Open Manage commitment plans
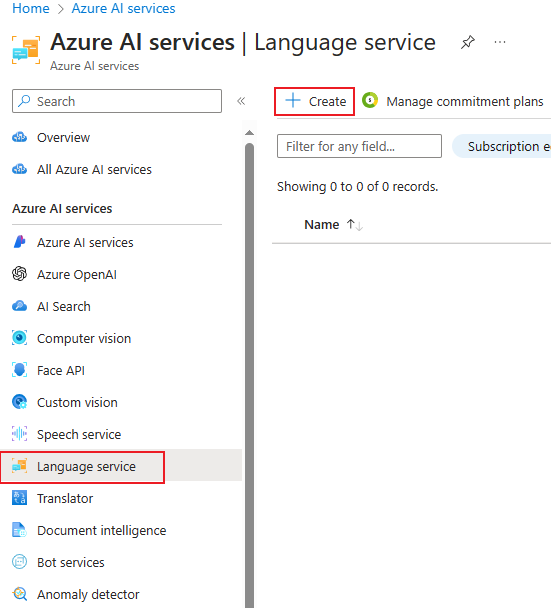 (x=453, y=101)
